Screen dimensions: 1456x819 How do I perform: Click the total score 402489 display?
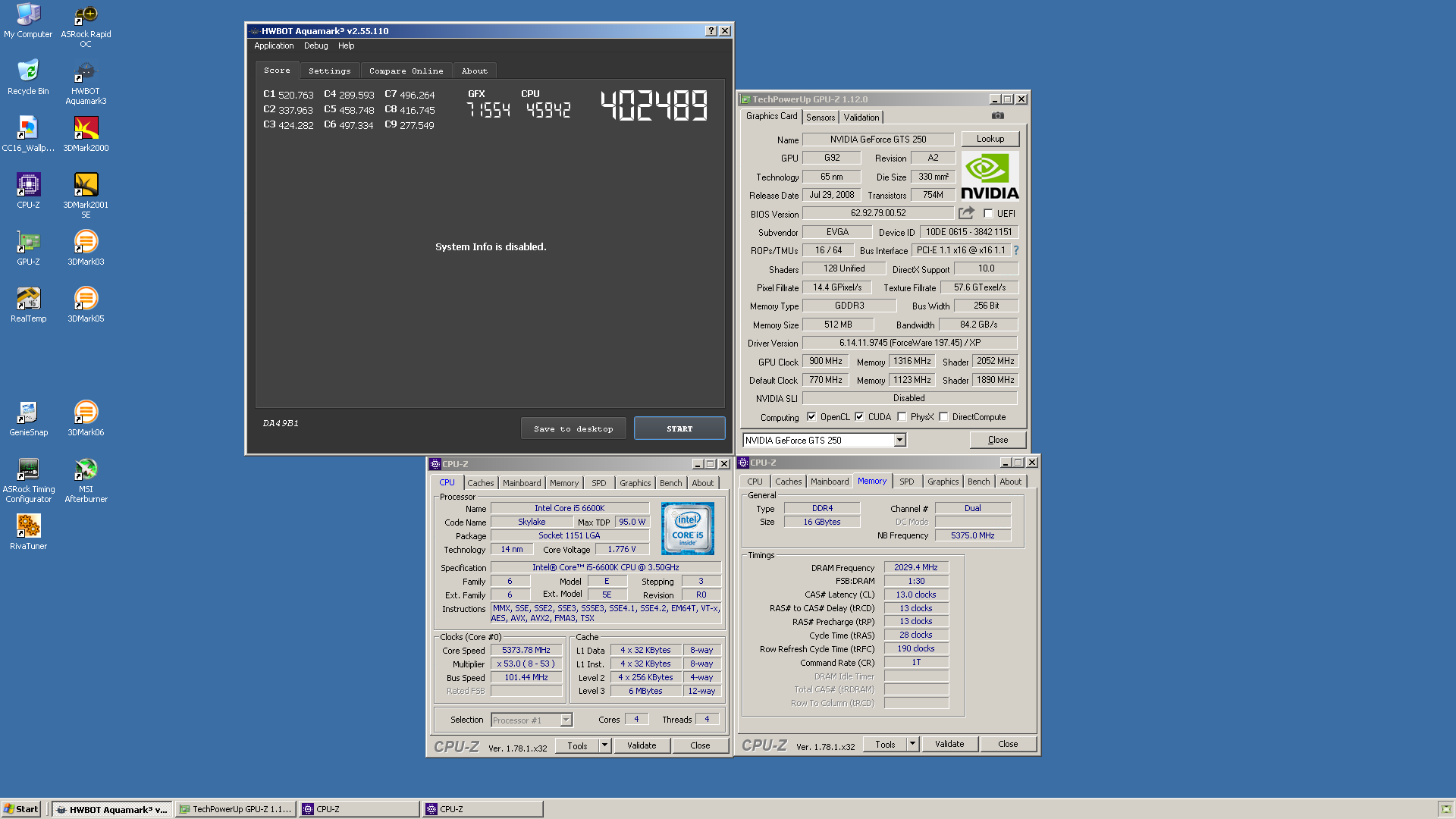[x=654, y=105]
